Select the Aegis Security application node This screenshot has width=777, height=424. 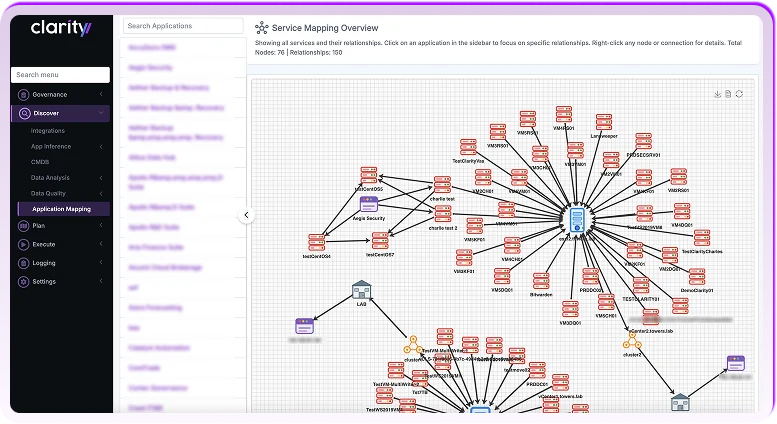(x=369, y=204)
